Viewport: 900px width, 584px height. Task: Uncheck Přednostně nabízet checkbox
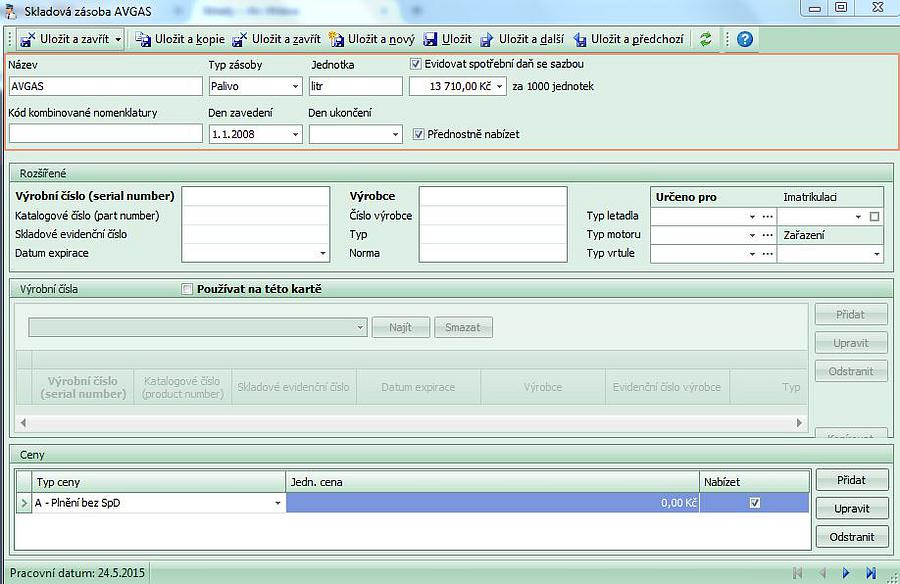[419, 134]
